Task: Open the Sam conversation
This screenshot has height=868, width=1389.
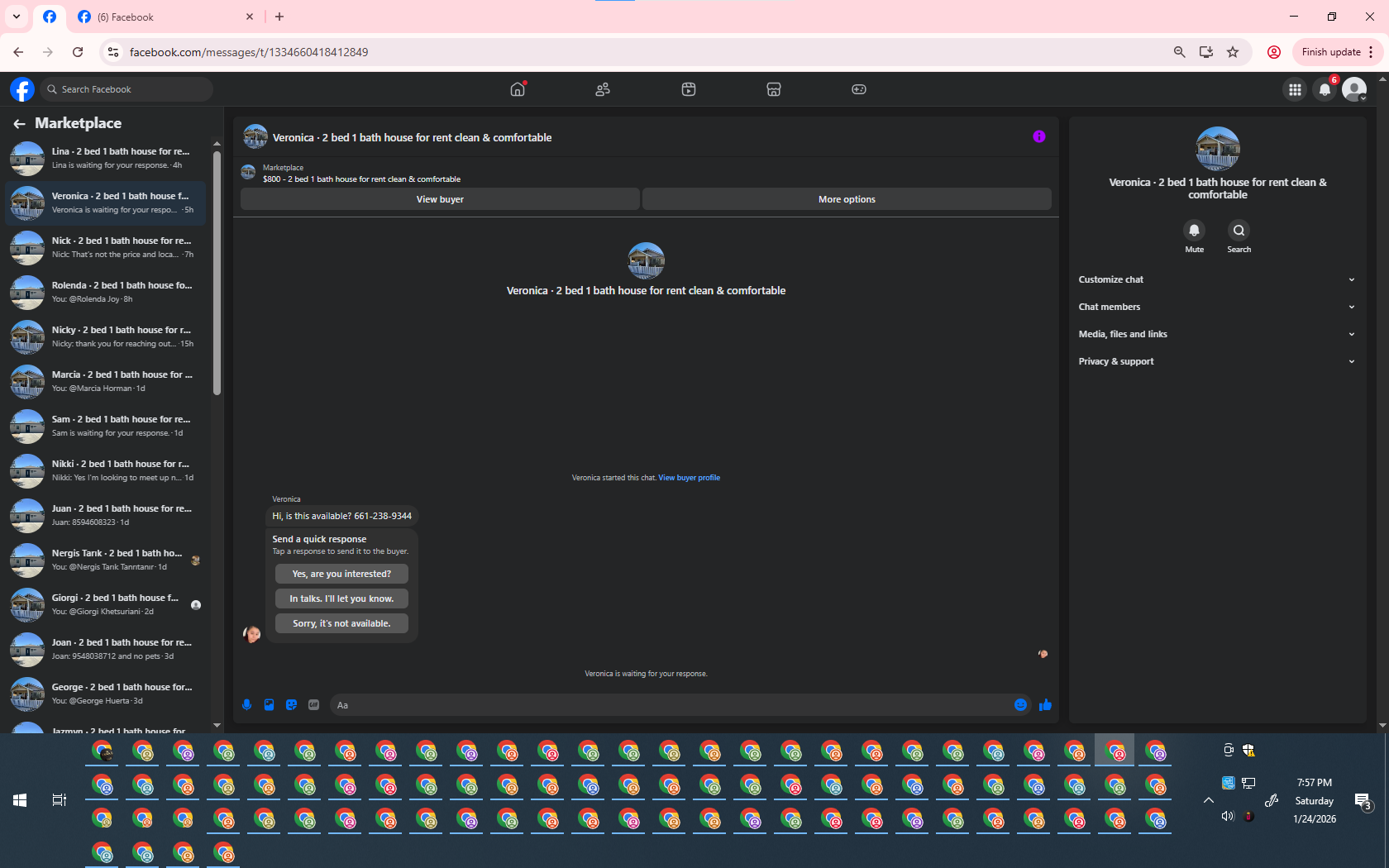Action: coord(106,427)
